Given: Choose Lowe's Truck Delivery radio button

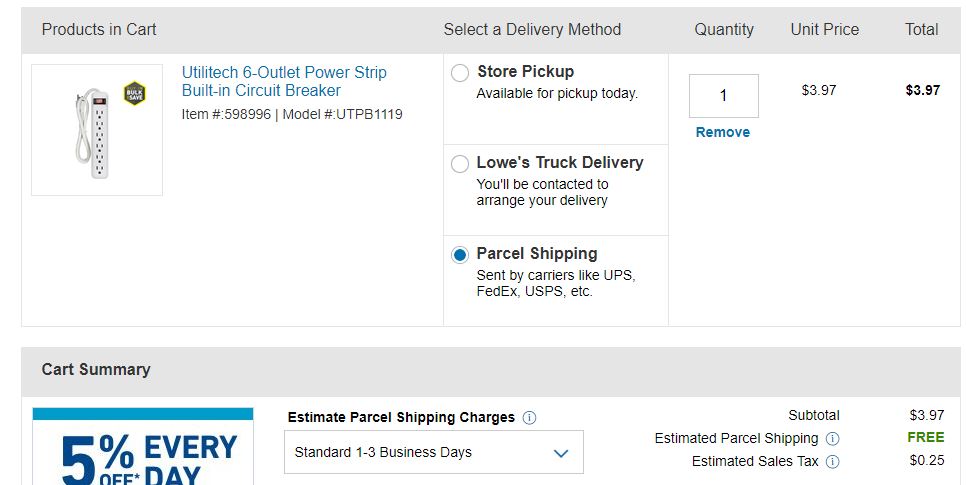Looking at the screenshot, I should [460, 164].
